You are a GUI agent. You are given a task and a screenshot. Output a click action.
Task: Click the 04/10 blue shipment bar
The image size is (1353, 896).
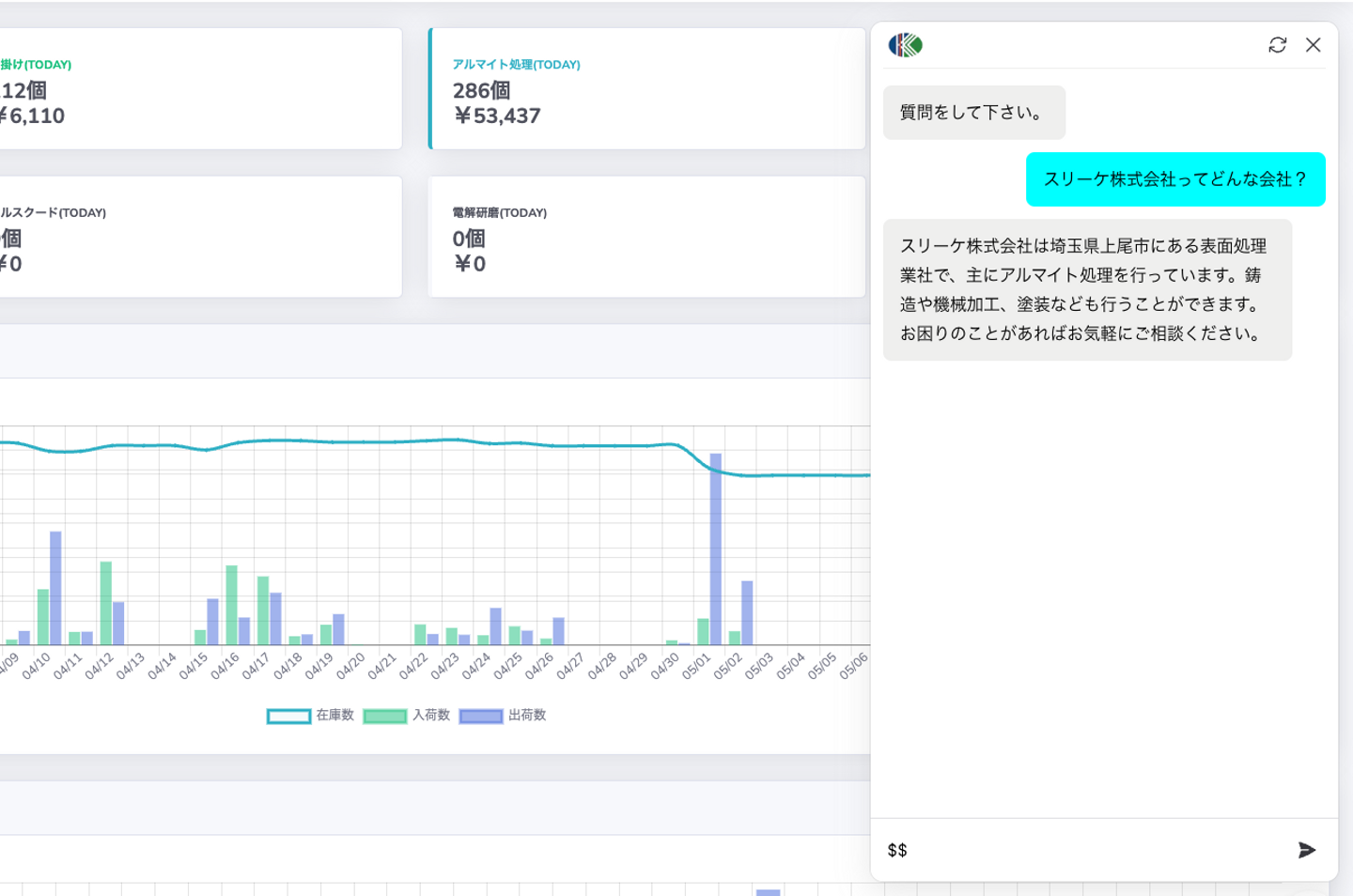pos(55,588)
